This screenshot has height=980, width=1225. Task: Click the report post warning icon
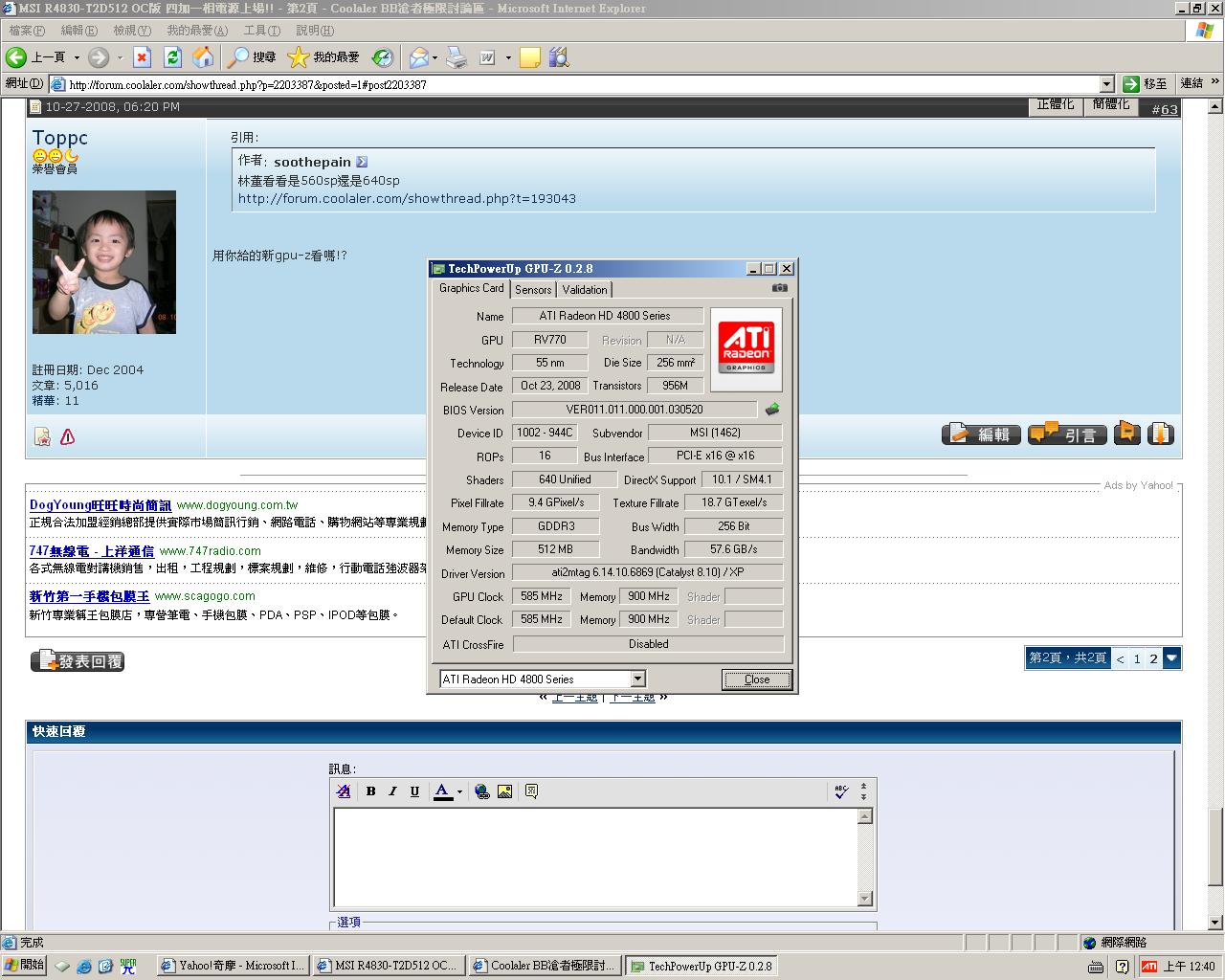point(67,436)
